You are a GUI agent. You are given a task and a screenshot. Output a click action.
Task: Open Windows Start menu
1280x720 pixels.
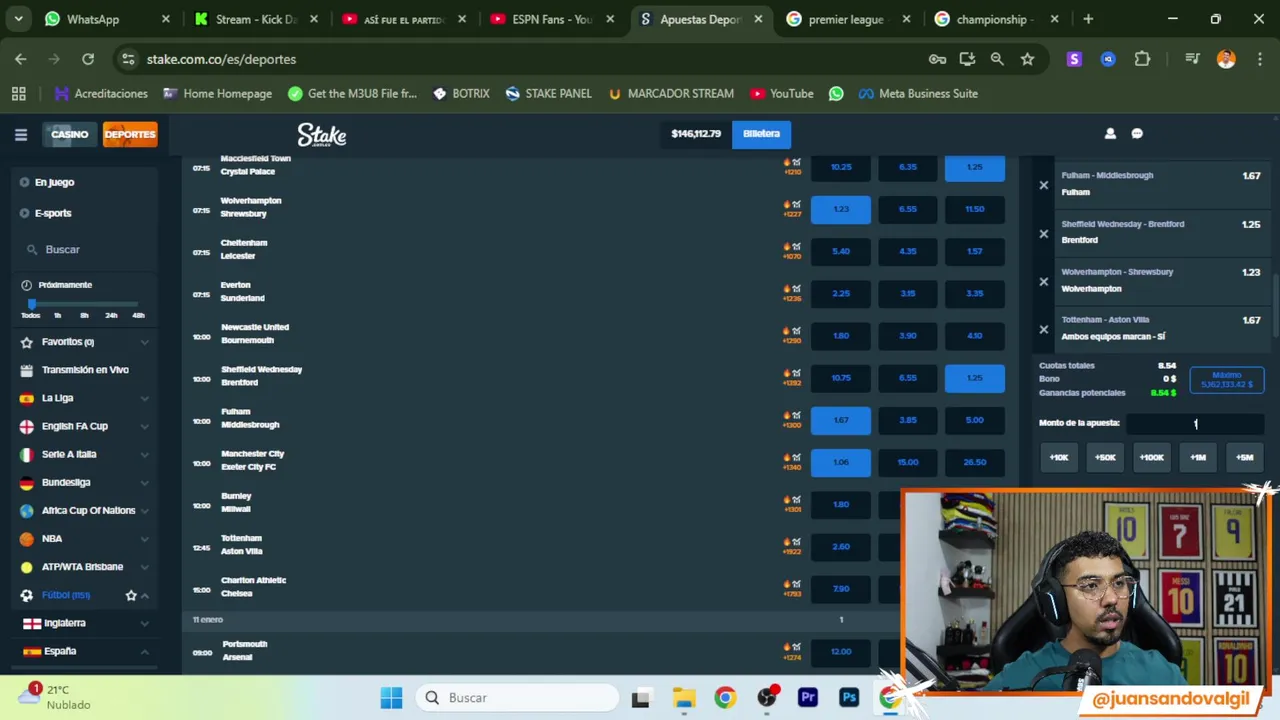pyautogui.click(x=391, y=698)
